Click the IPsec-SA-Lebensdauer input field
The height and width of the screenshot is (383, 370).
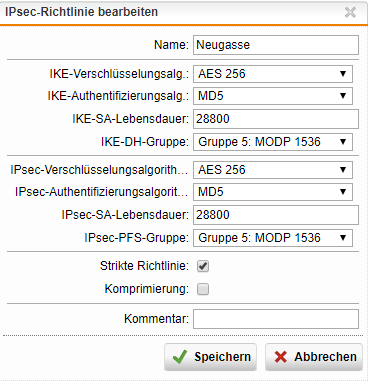[x=276, y=215]
